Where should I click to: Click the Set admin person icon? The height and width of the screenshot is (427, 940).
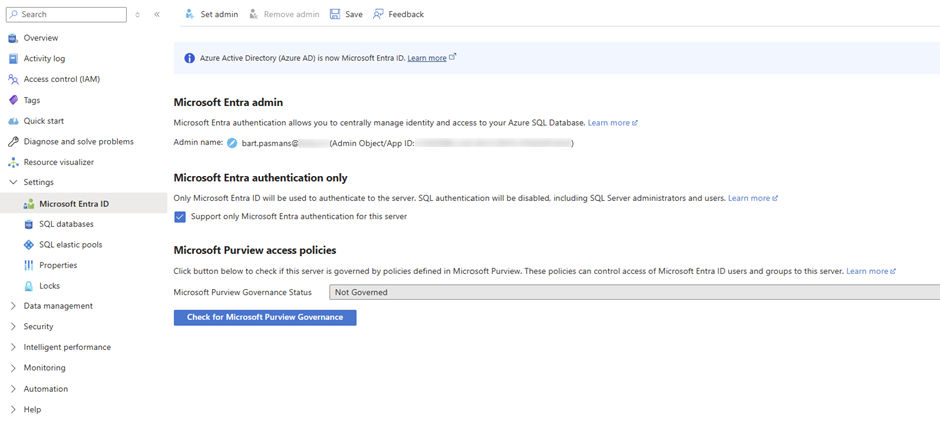coord(189,14)
